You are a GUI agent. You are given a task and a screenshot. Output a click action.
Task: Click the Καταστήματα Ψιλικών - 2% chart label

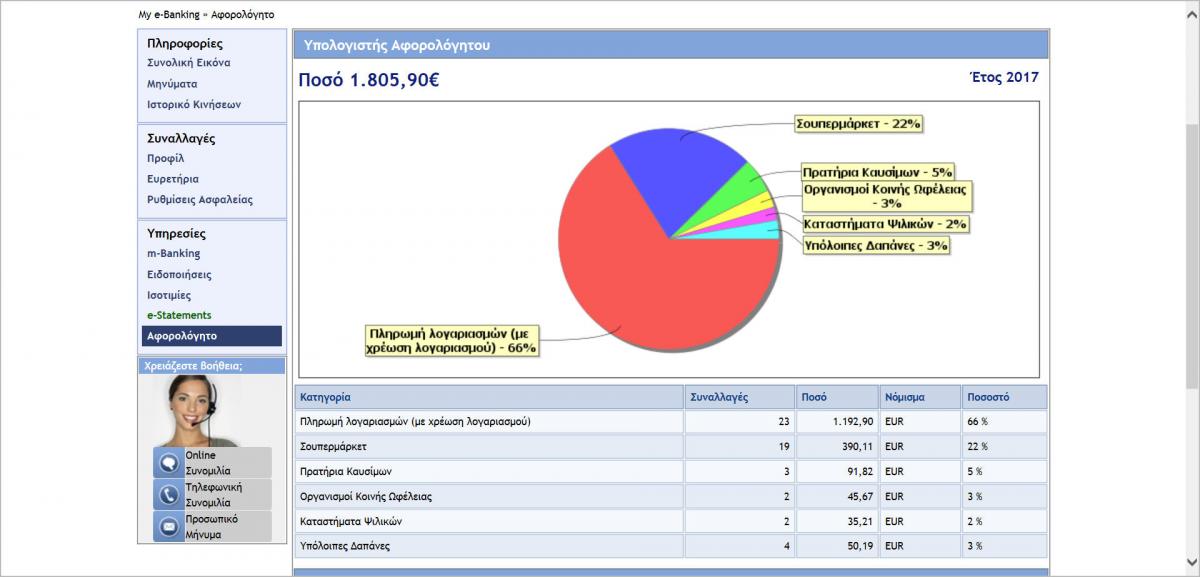click(x=886, y=224)
